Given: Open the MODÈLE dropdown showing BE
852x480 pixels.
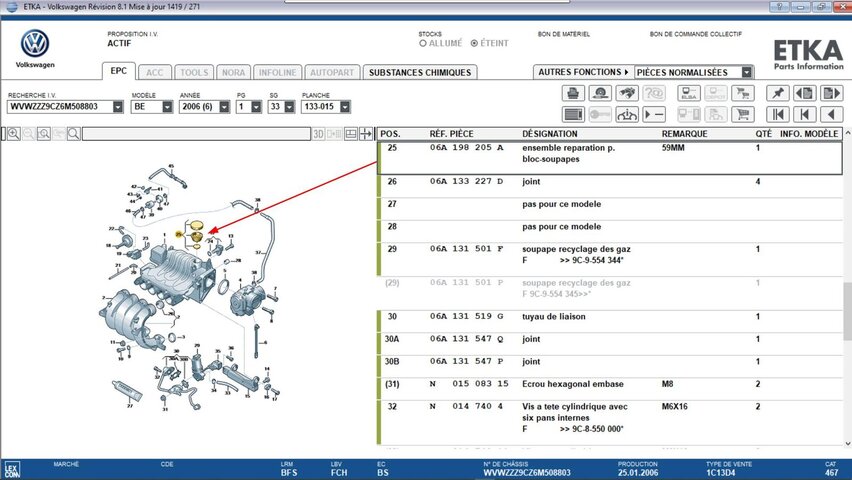Looking at the screenshot, I should click(x=167, y=107).
